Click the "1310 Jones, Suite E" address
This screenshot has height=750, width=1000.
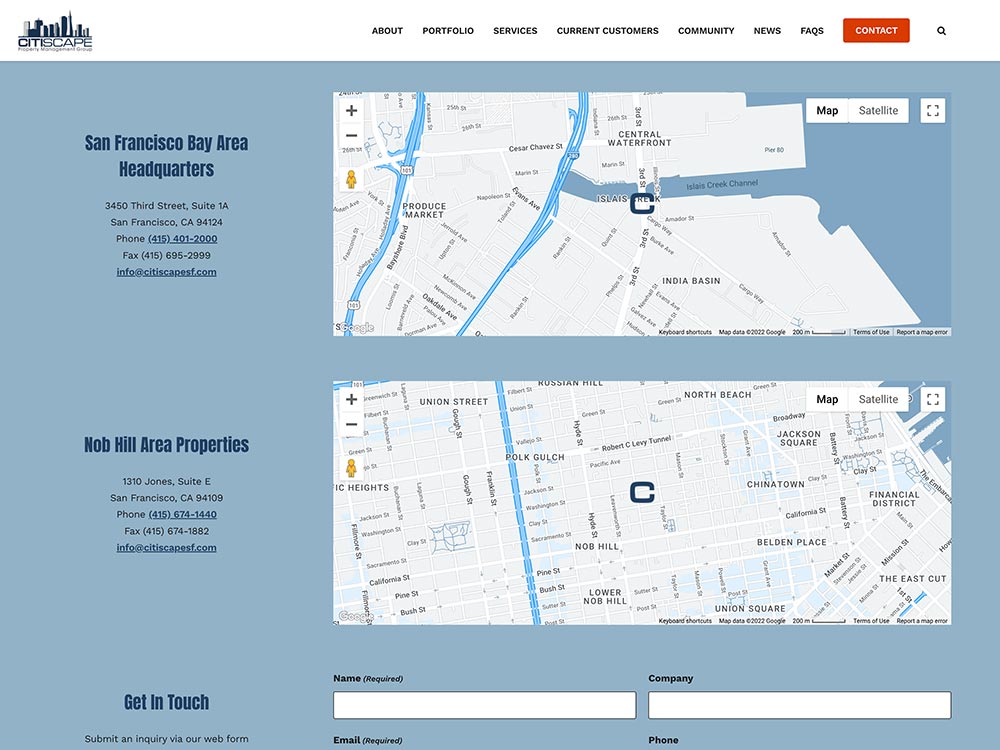[x=166, y=481]
